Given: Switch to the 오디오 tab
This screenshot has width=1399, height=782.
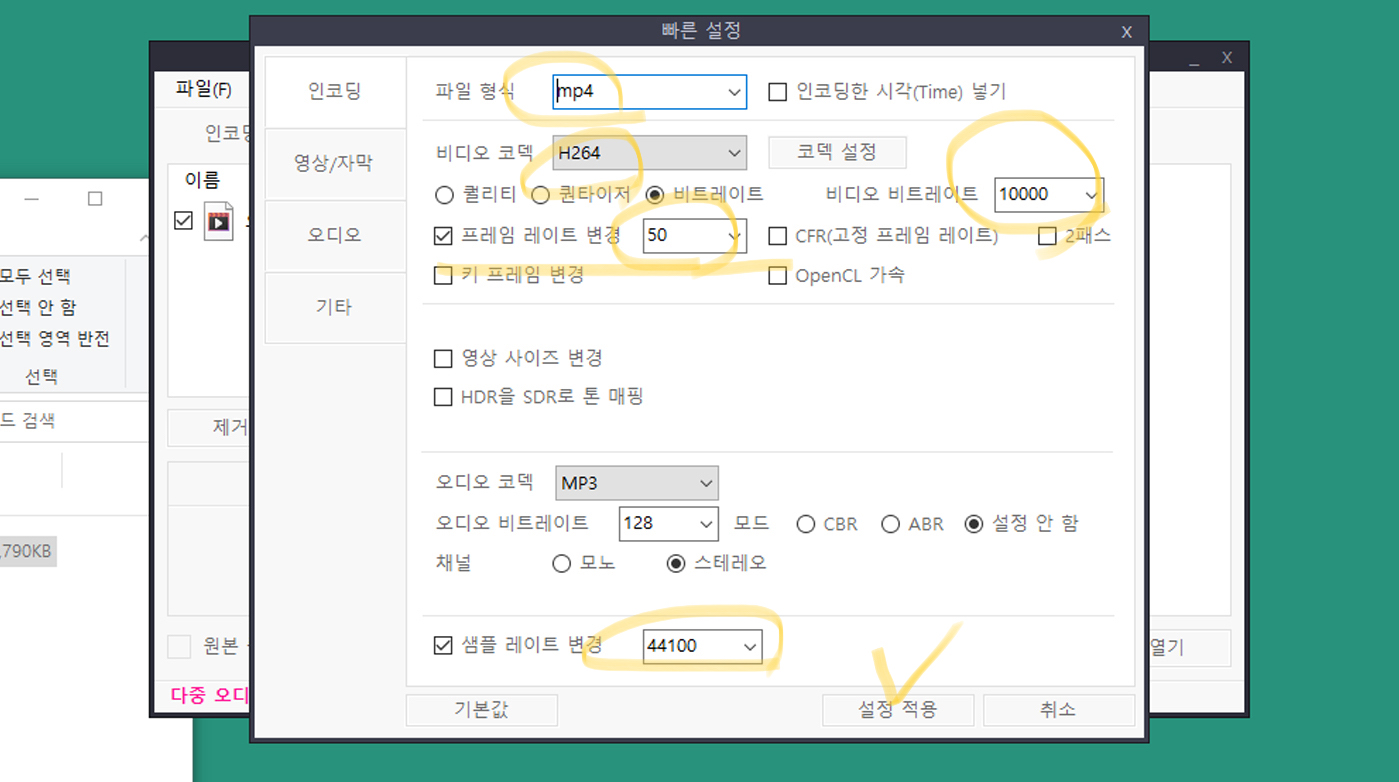Looking at the screenshot, I should coord(335,236).
